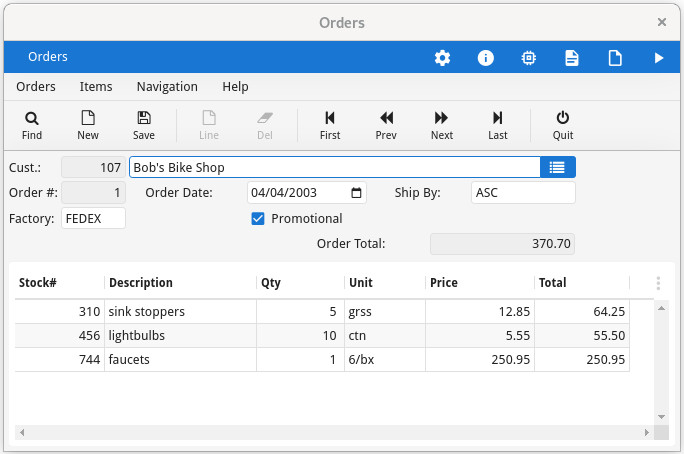Open the Items menu

(x=96, y=87)
